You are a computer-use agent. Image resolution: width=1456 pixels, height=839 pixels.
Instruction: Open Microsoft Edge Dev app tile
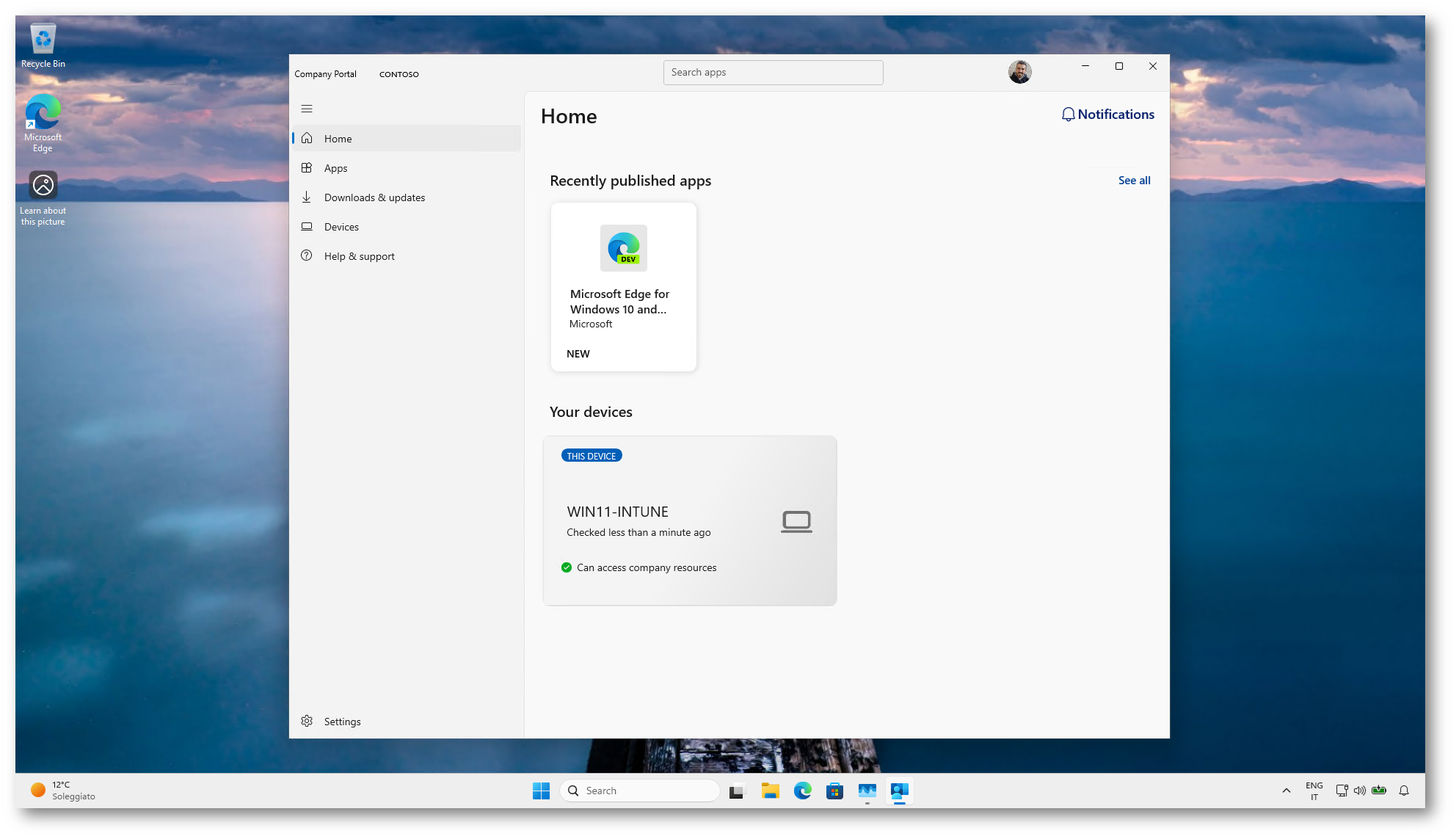tap(623, 287)
